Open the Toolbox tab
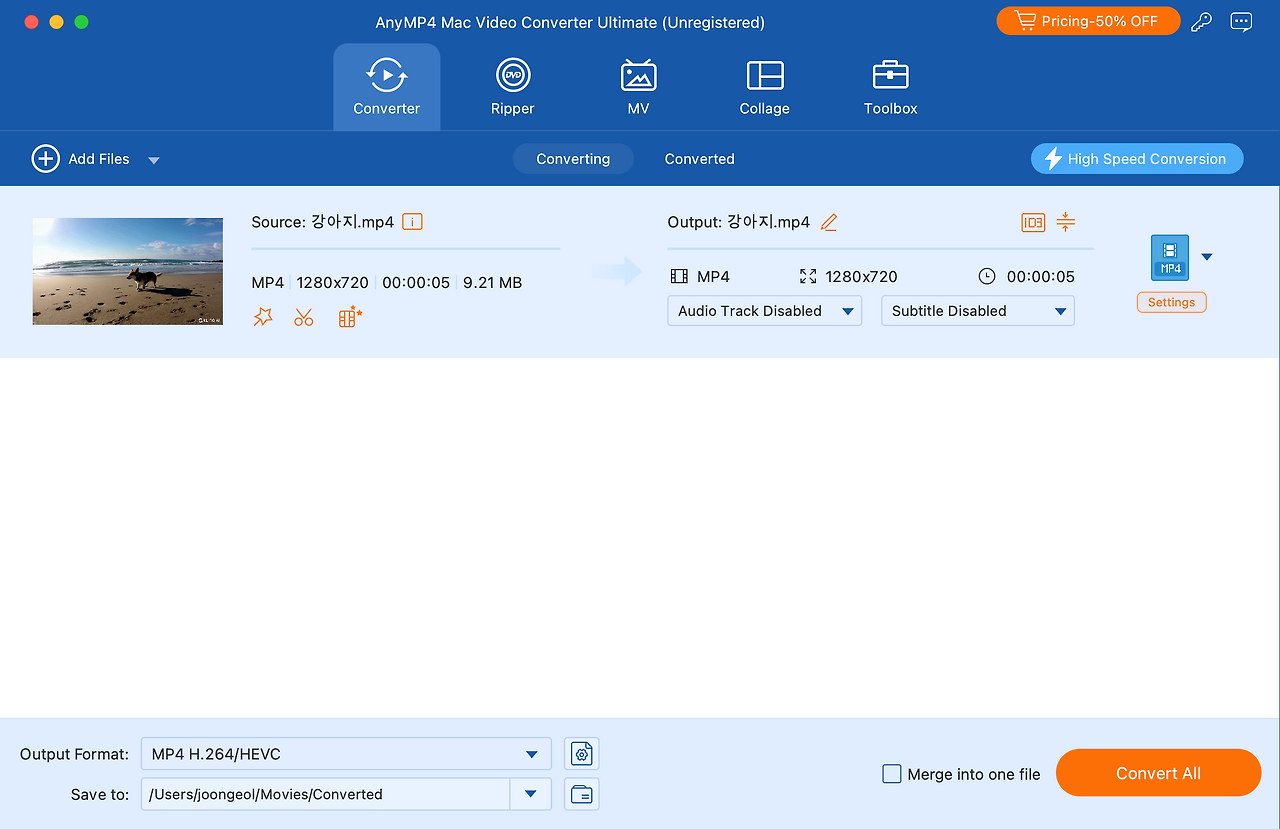 tap(890, 87)
